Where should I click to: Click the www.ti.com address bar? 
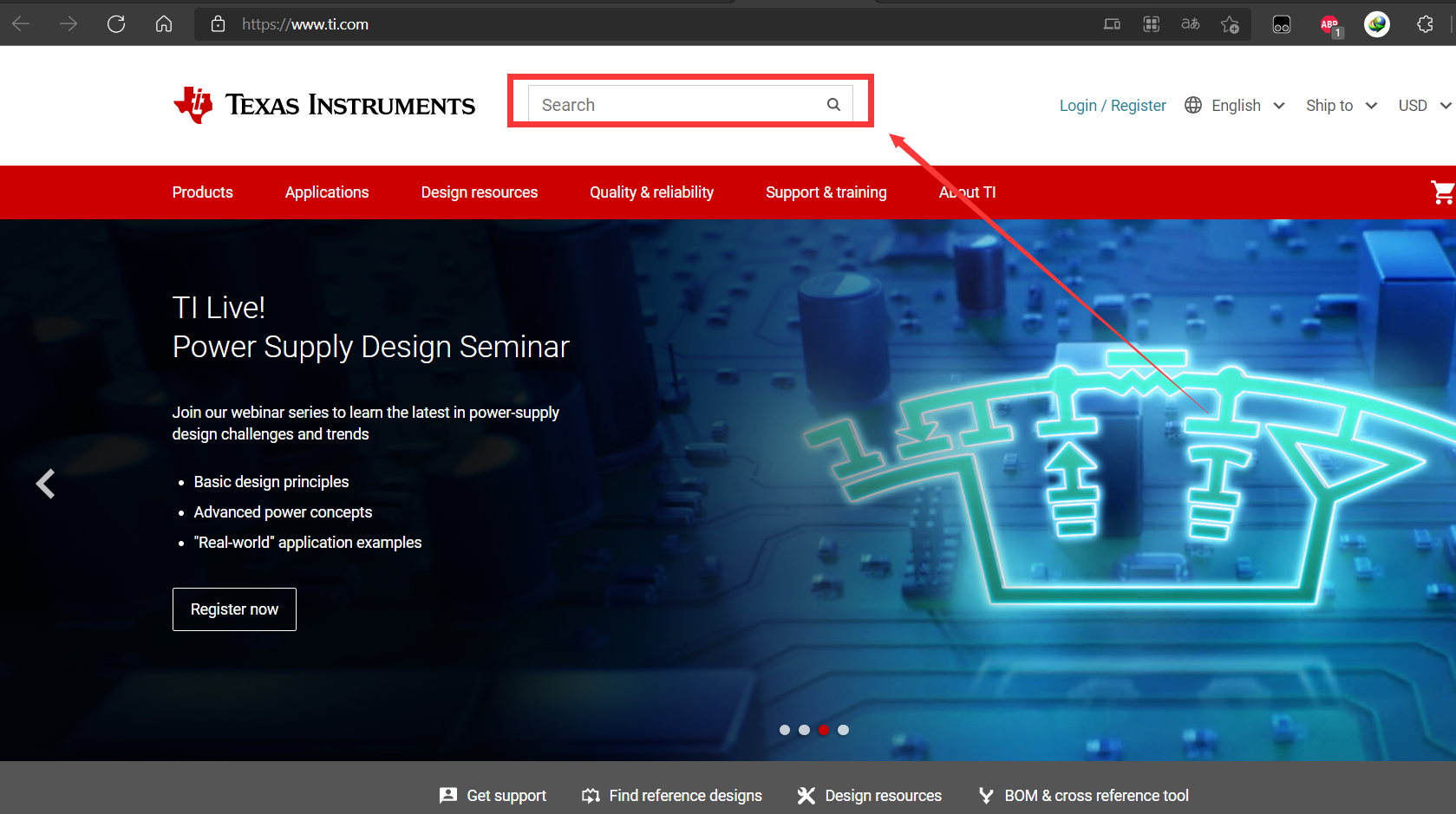305,24
